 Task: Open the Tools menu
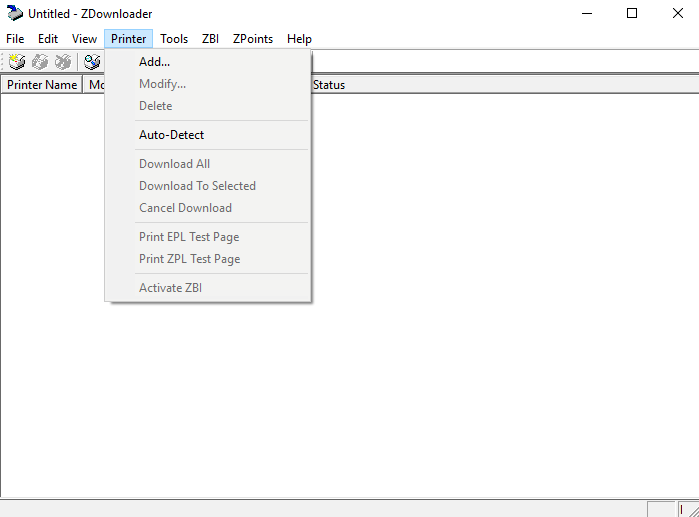point(174,39)
